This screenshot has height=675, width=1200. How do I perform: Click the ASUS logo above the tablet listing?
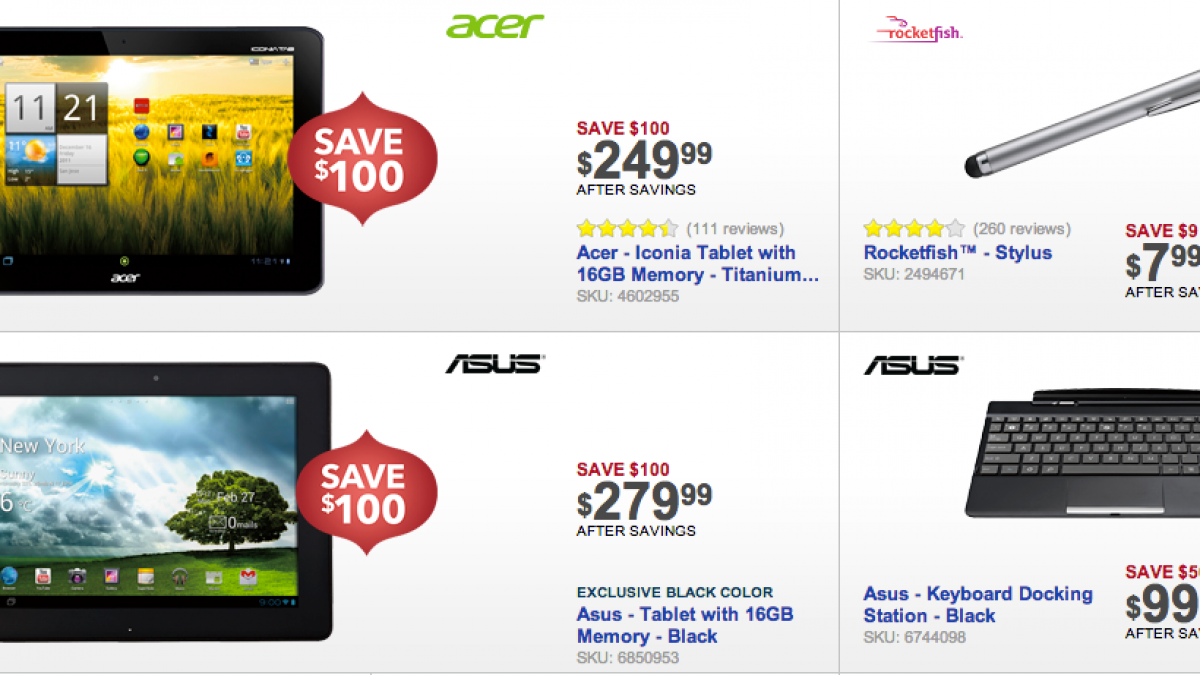click(494, 364)
